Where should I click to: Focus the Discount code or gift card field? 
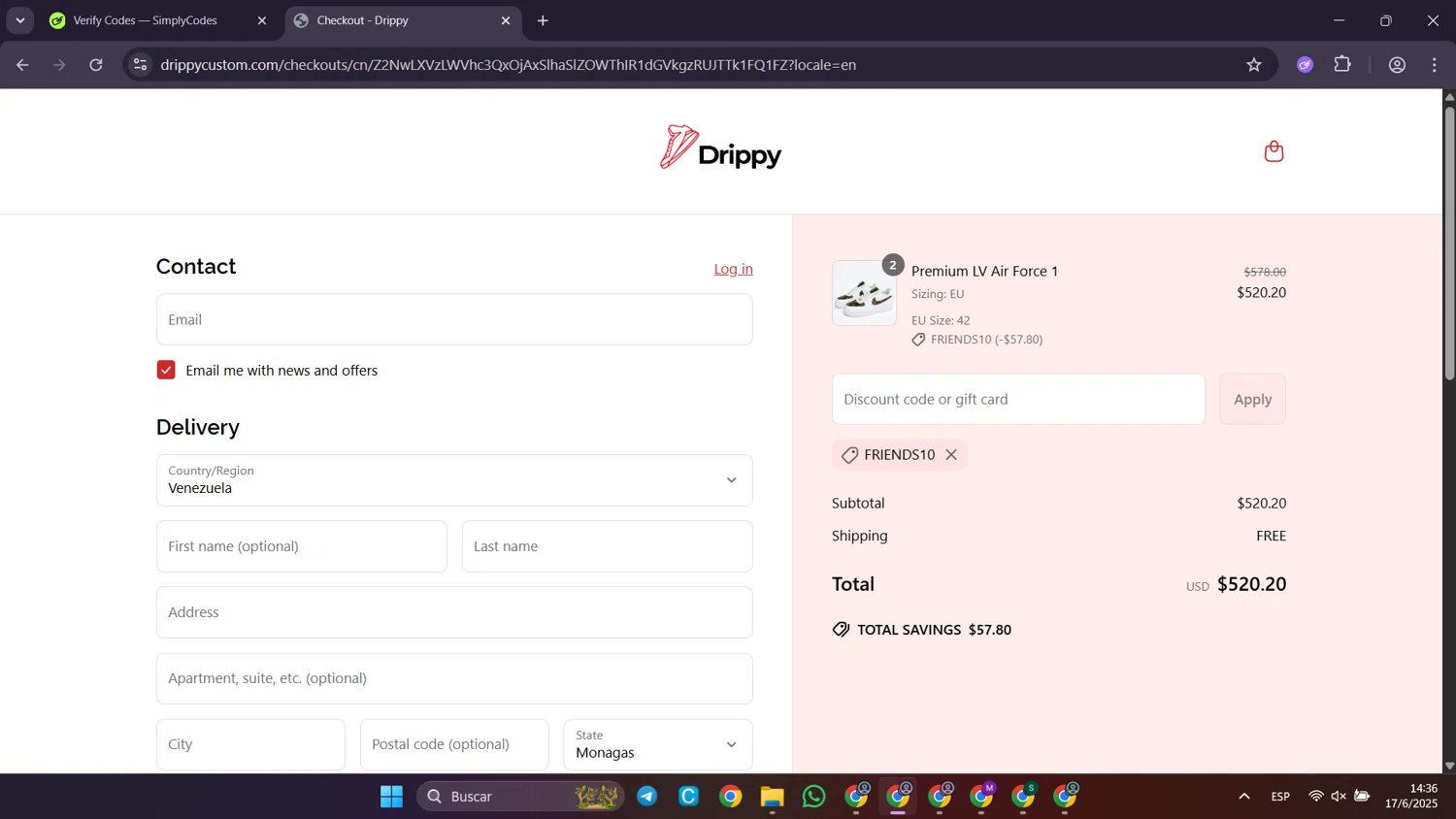(x=1018, y=399)
